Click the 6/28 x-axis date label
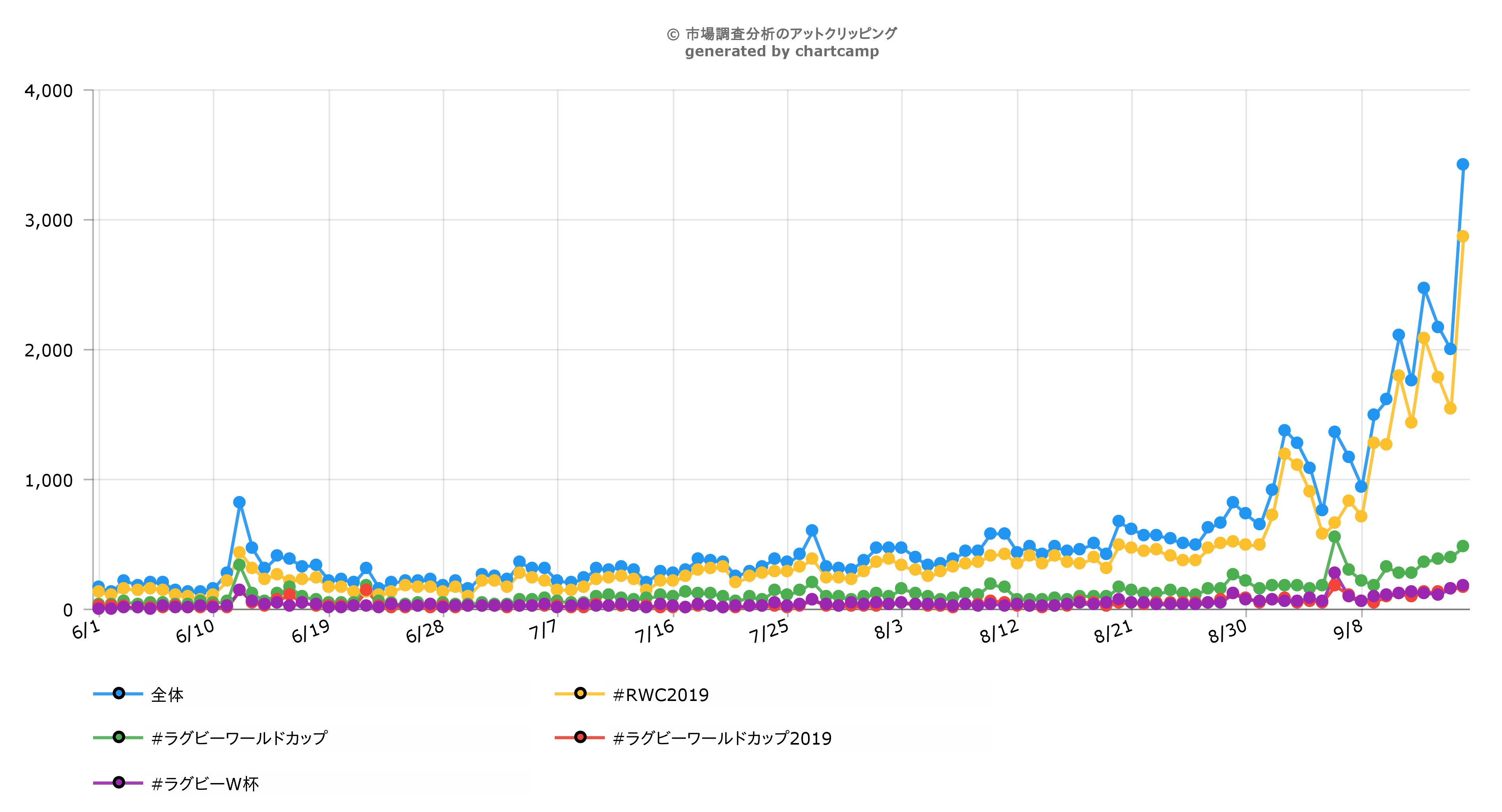This screenshot has height=812, width=1502. point(425,631)
